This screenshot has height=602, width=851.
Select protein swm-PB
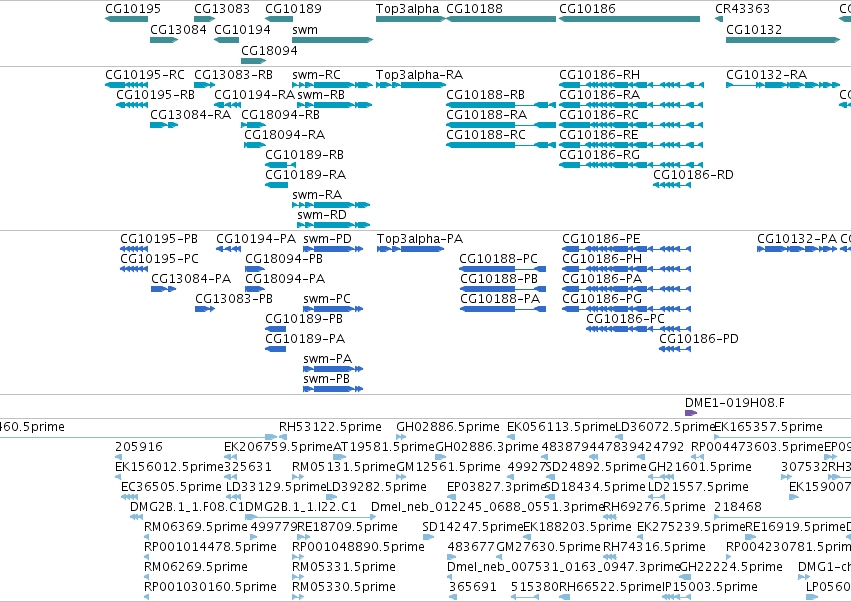coord(326,379)
